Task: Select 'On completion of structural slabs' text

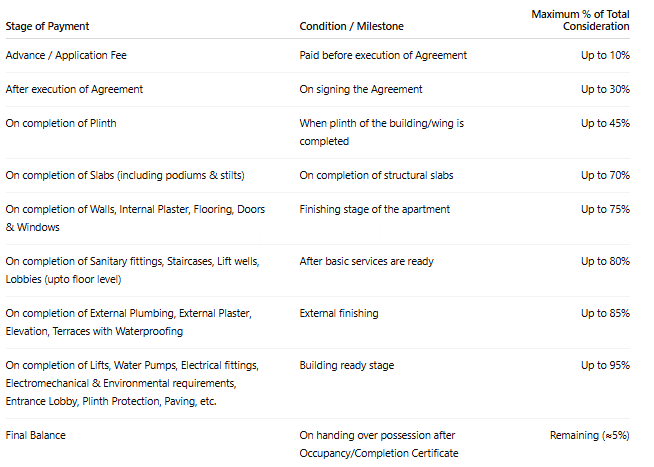Action: tap(376, 175)
